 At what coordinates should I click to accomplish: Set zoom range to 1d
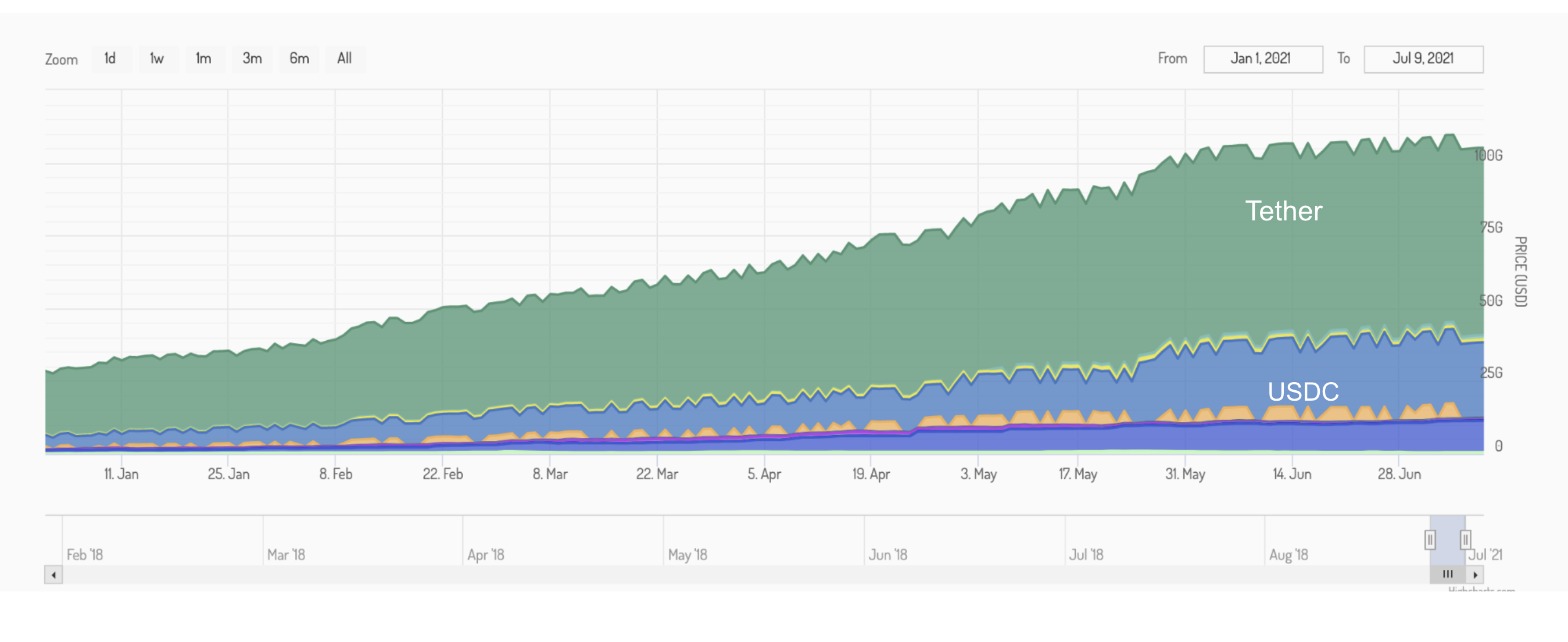[x=110, y=59]
